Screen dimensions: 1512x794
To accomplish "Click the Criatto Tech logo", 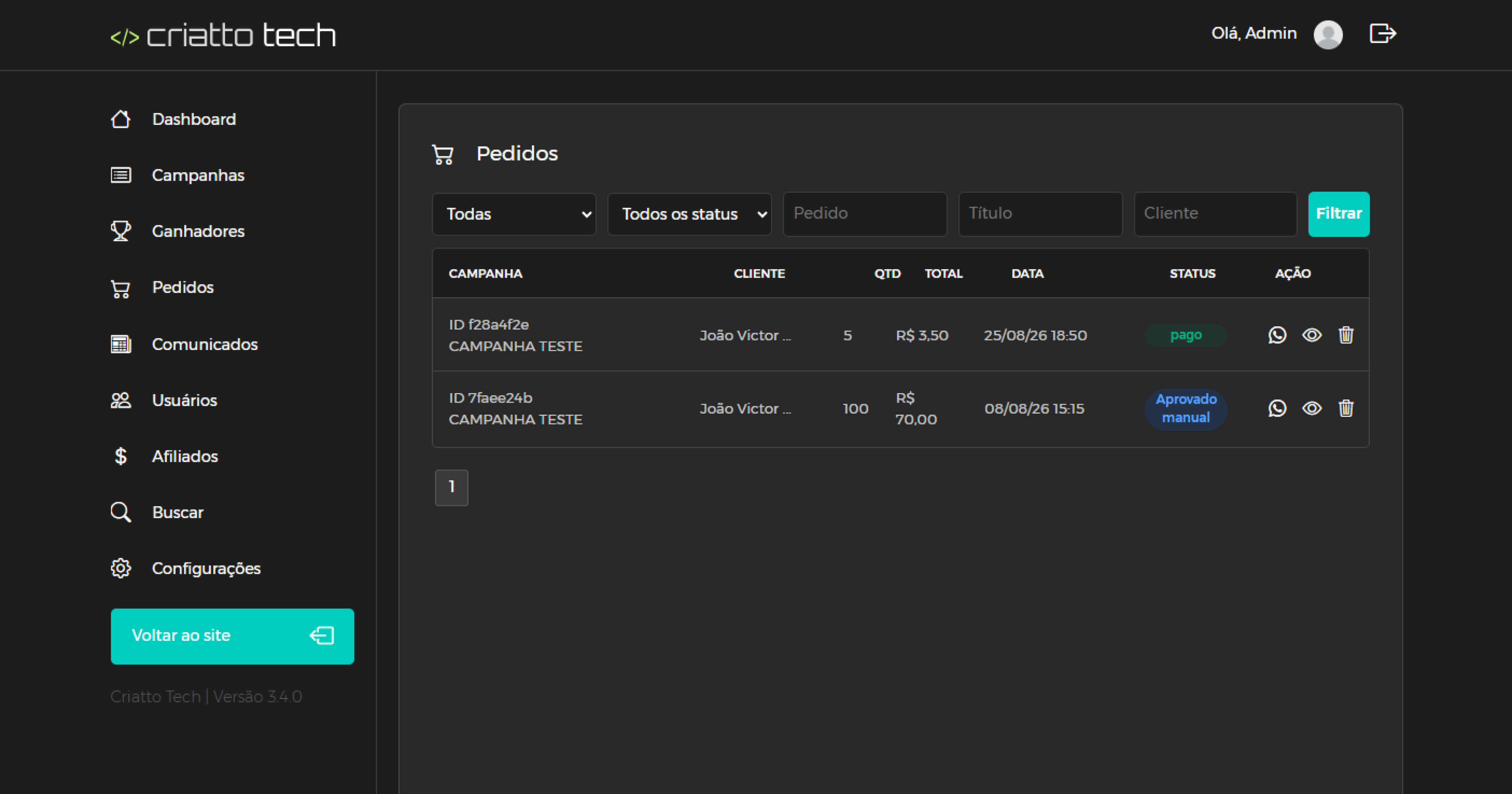I will [223, 35].
